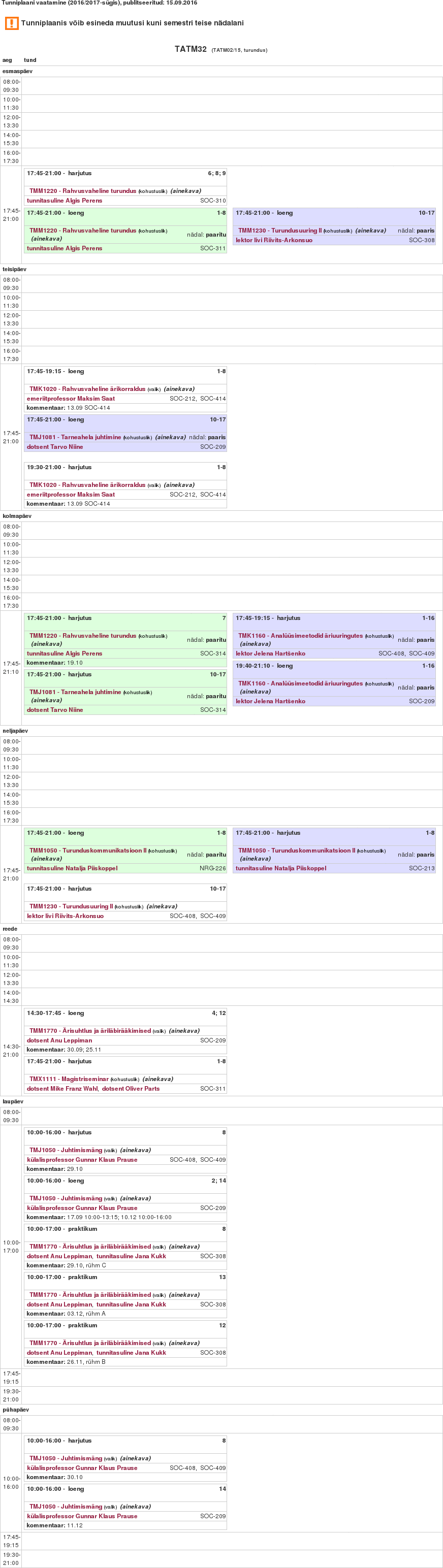The width and height of the screenshot is (443, 1568).
Task: Click emeriitprofessor Maksim Saat in 17:45-19:15 lecture
Action: 71,398
